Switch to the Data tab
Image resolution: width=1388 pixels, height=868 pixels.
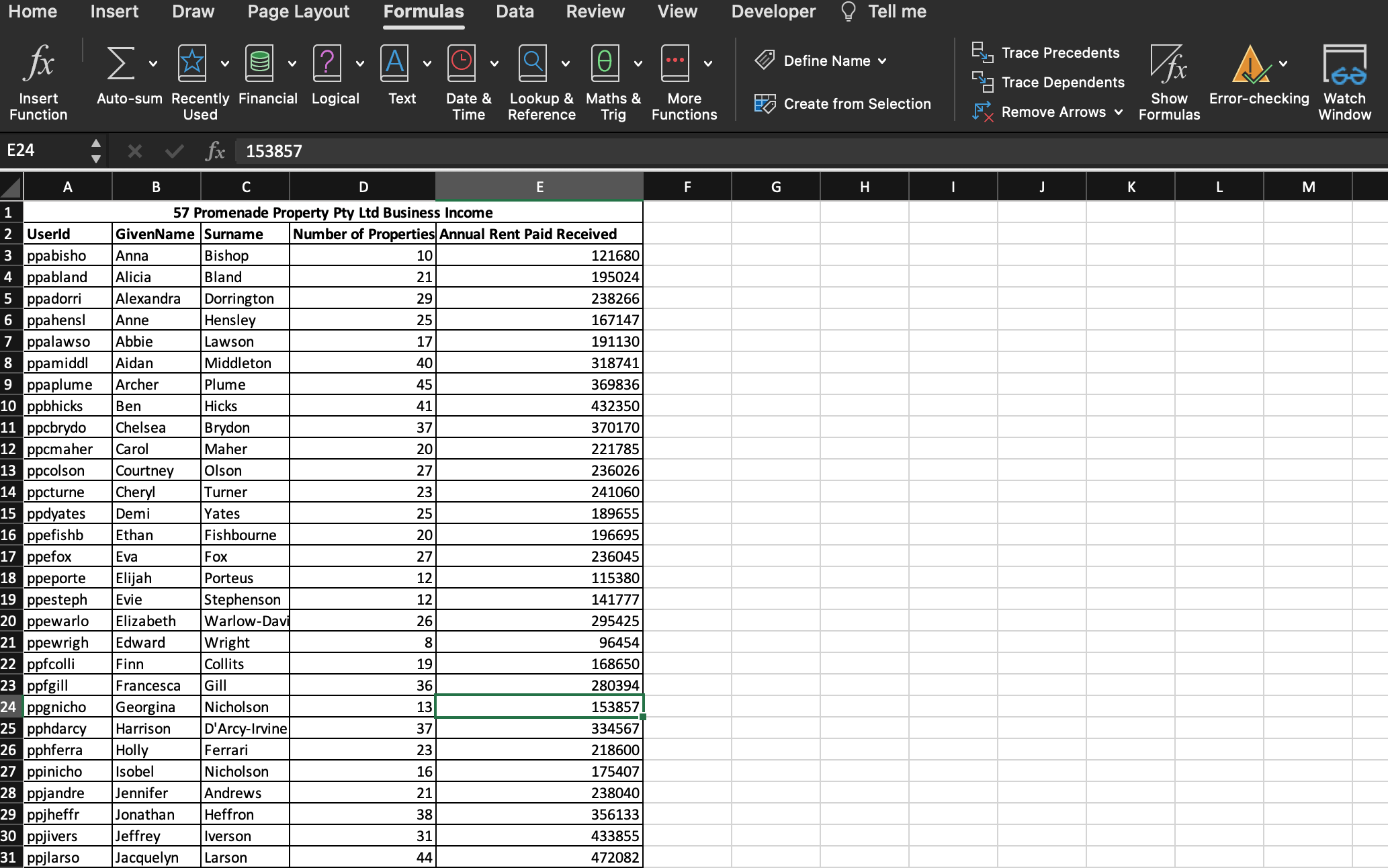coord(515,11)
